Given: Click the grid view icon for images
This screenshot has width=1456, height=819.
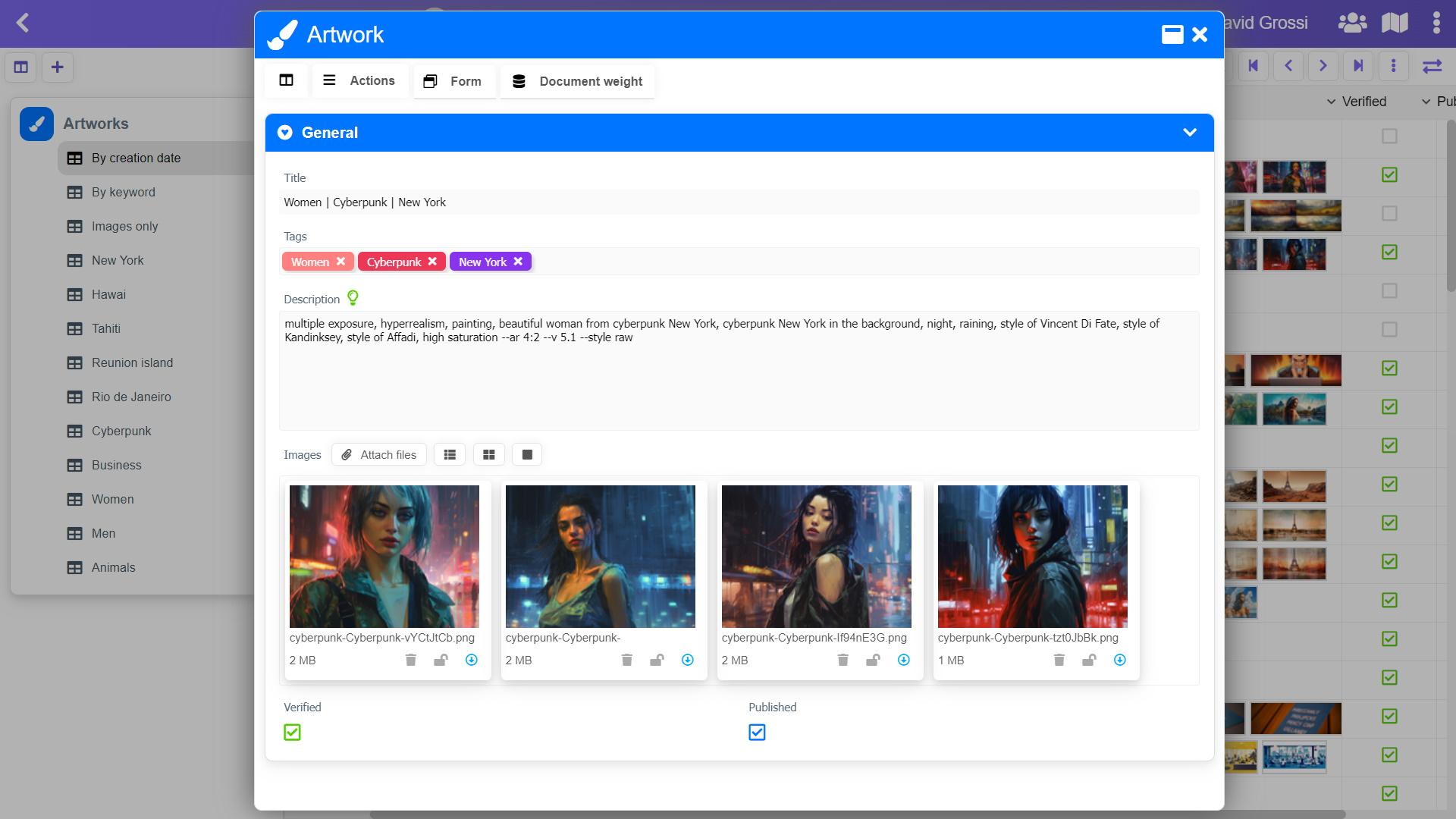Looking at the screenshot, I should (489, 455).
